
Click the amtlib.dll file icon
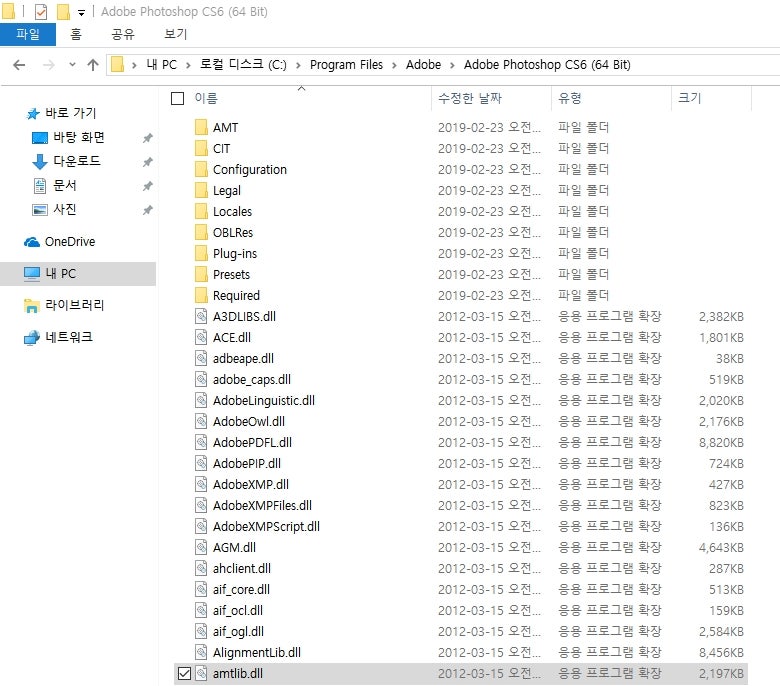pyautogui.click(x=201, y=674)
